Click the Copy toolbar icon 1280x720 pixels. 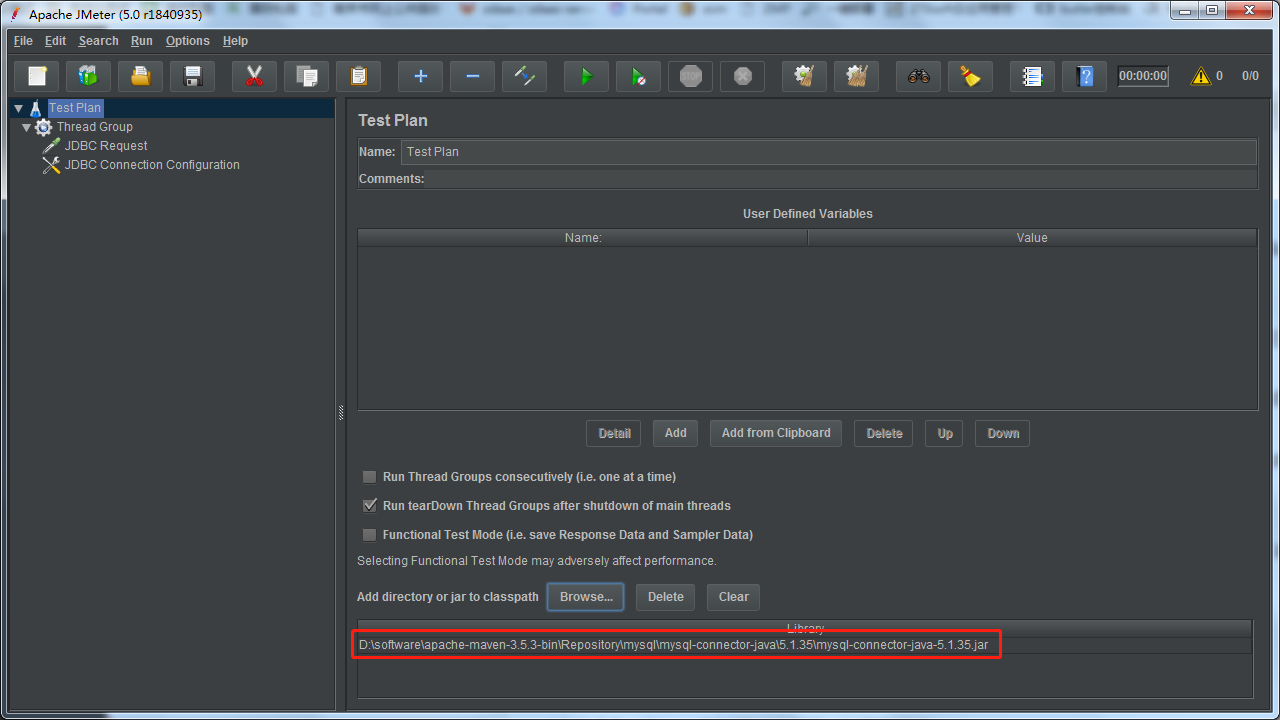(x=306, y=76)
